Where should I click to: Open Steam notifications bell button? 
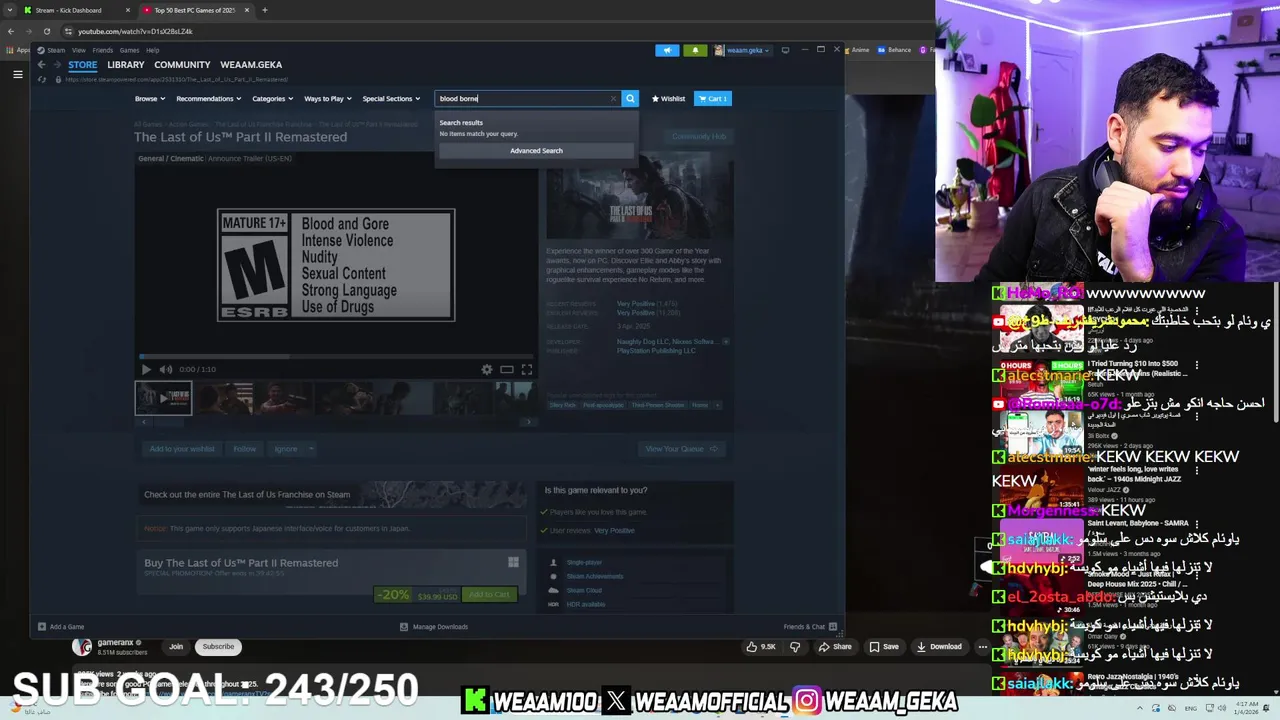695,50
